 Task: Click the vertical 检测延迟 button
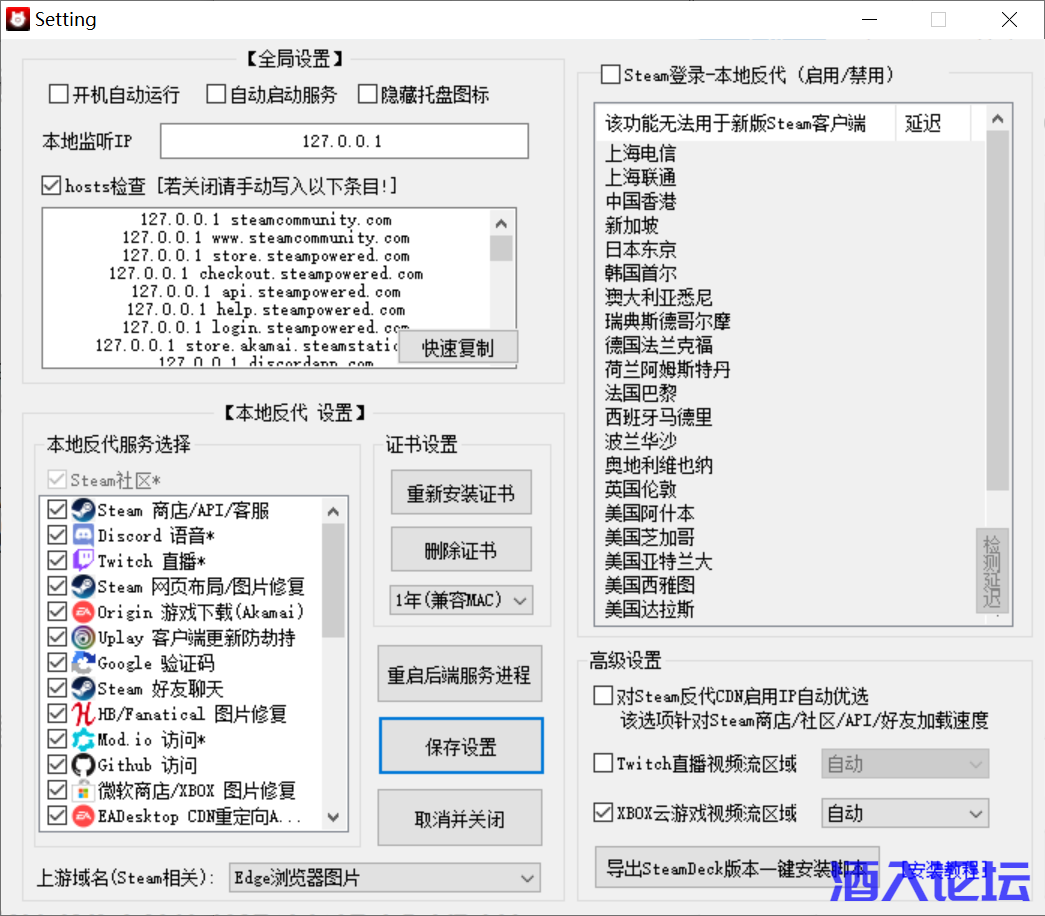coord(992,571)
